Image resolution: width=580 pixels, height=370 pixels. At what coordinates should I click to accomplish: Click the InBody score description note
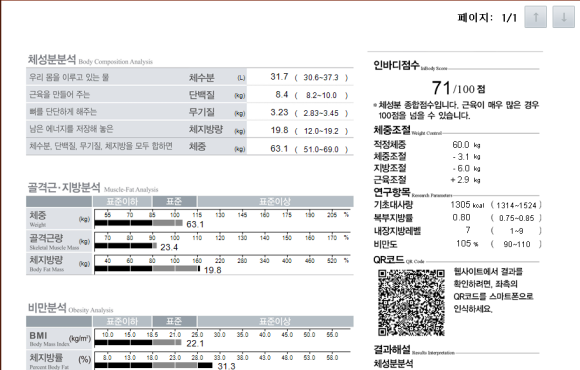pos(456,110)
